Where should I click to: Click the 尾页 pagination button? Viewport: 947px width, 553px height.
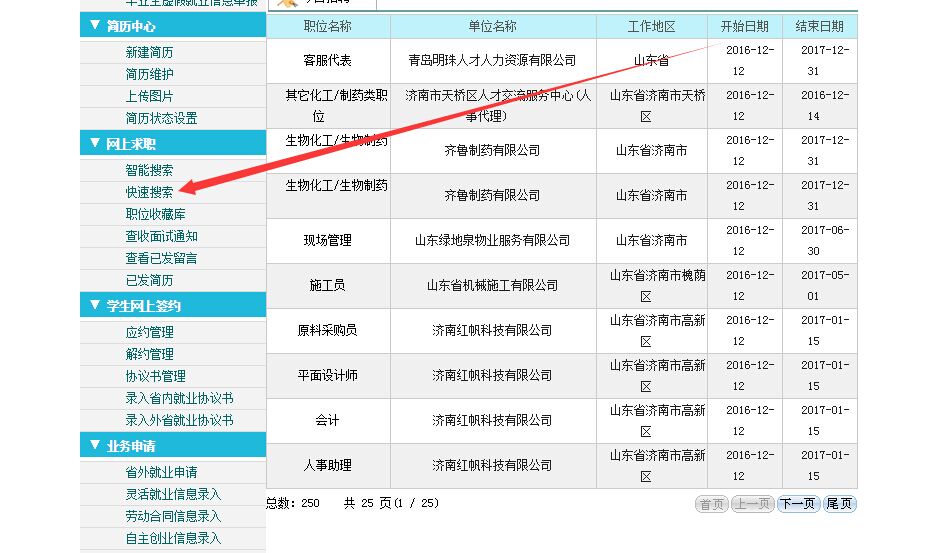[x=839, y=503]
